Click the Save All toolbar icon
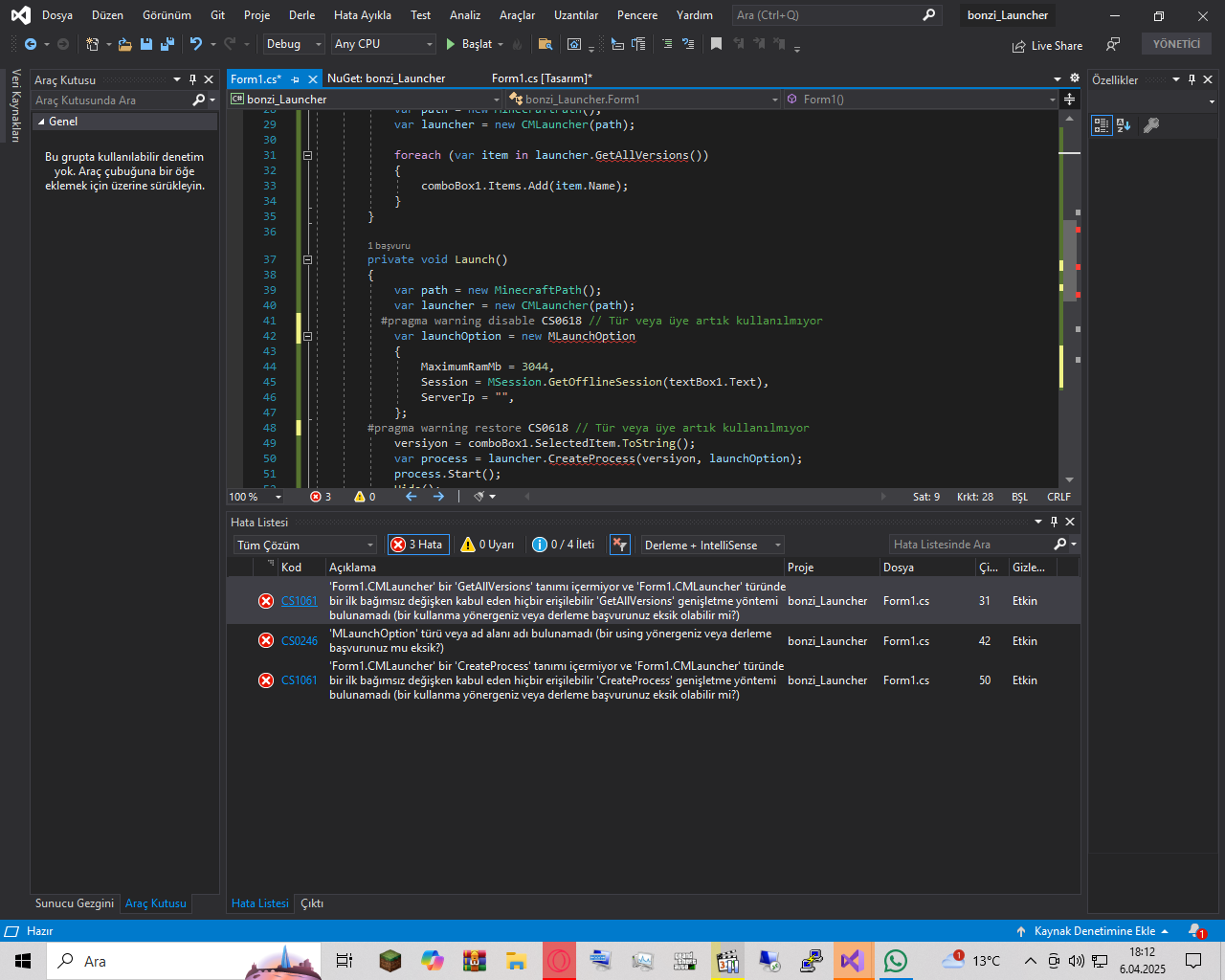1225x980 pixels. tap(167, 44)
